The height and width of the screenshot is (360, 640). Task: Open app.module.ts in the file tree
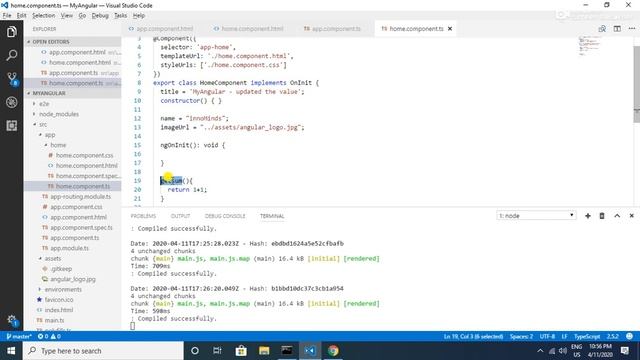coord(69,248)
